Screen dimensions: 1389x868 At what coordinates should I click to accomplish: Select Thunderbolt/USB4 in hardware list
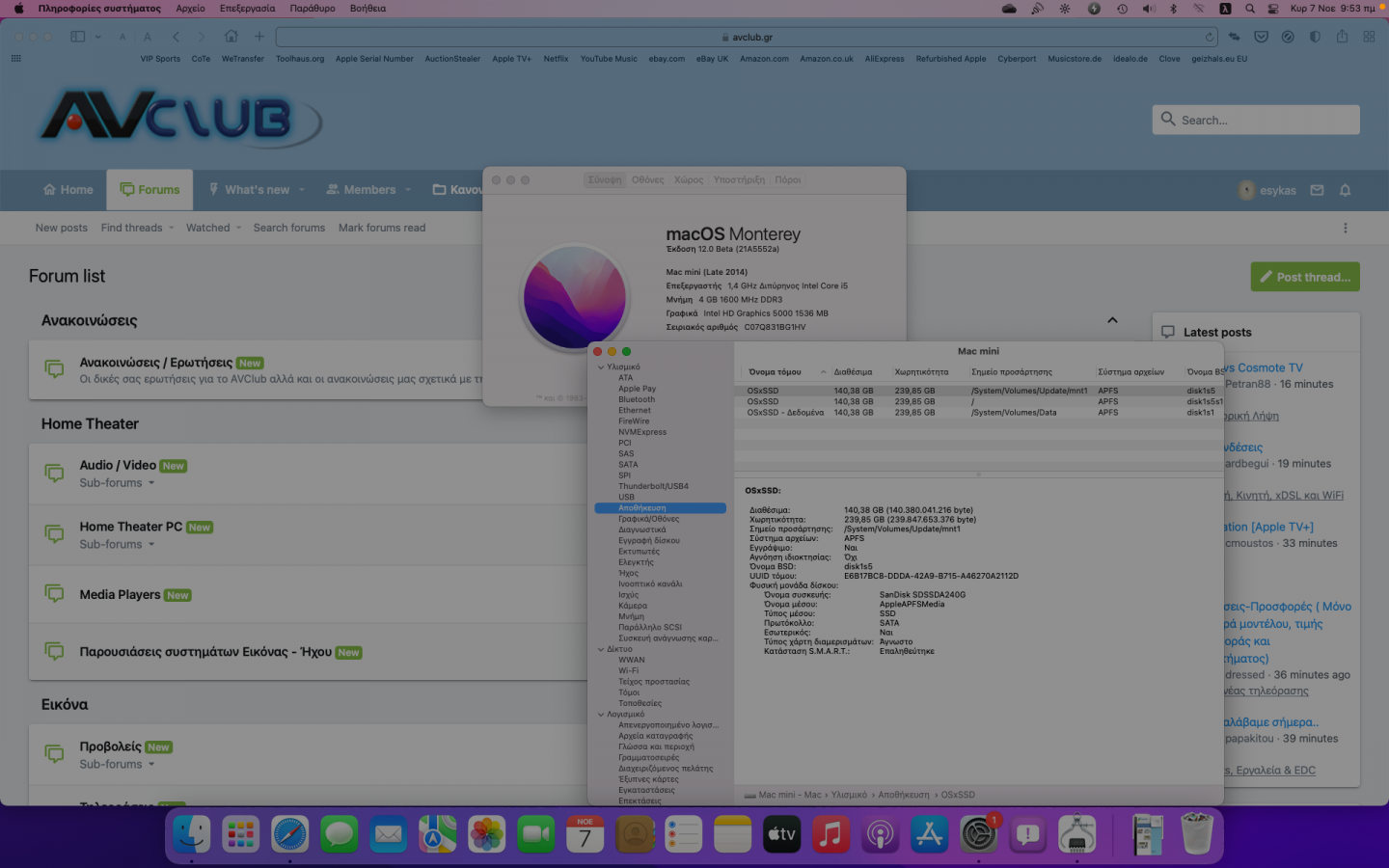(x=653, y=486)
